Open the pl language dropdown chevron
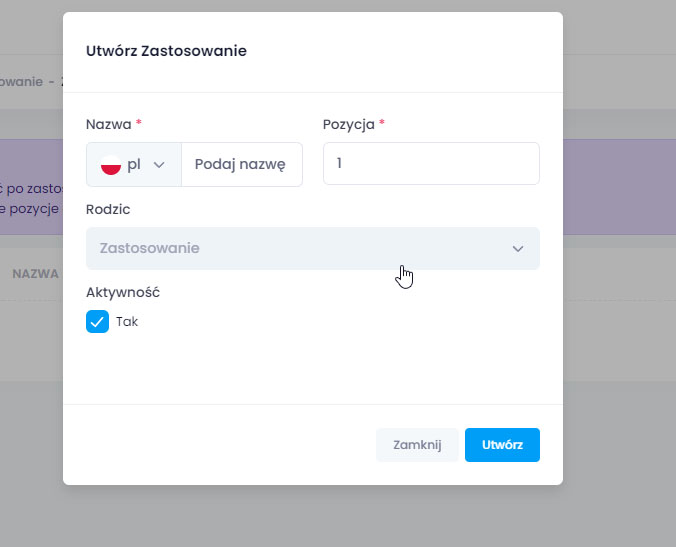 click(158, 165)
